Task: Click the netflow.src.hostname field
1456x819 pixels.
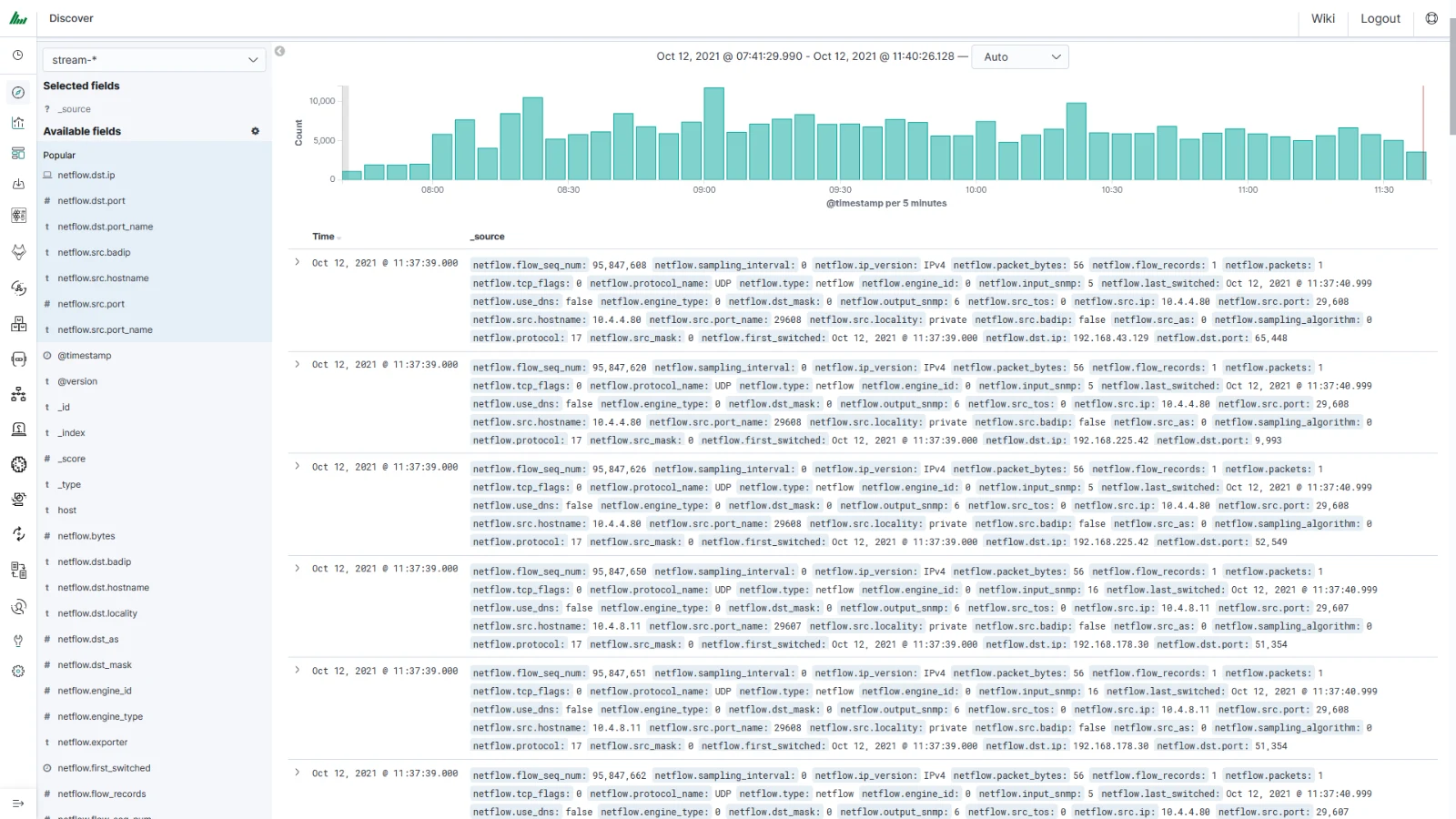Action: click(103, 278)
